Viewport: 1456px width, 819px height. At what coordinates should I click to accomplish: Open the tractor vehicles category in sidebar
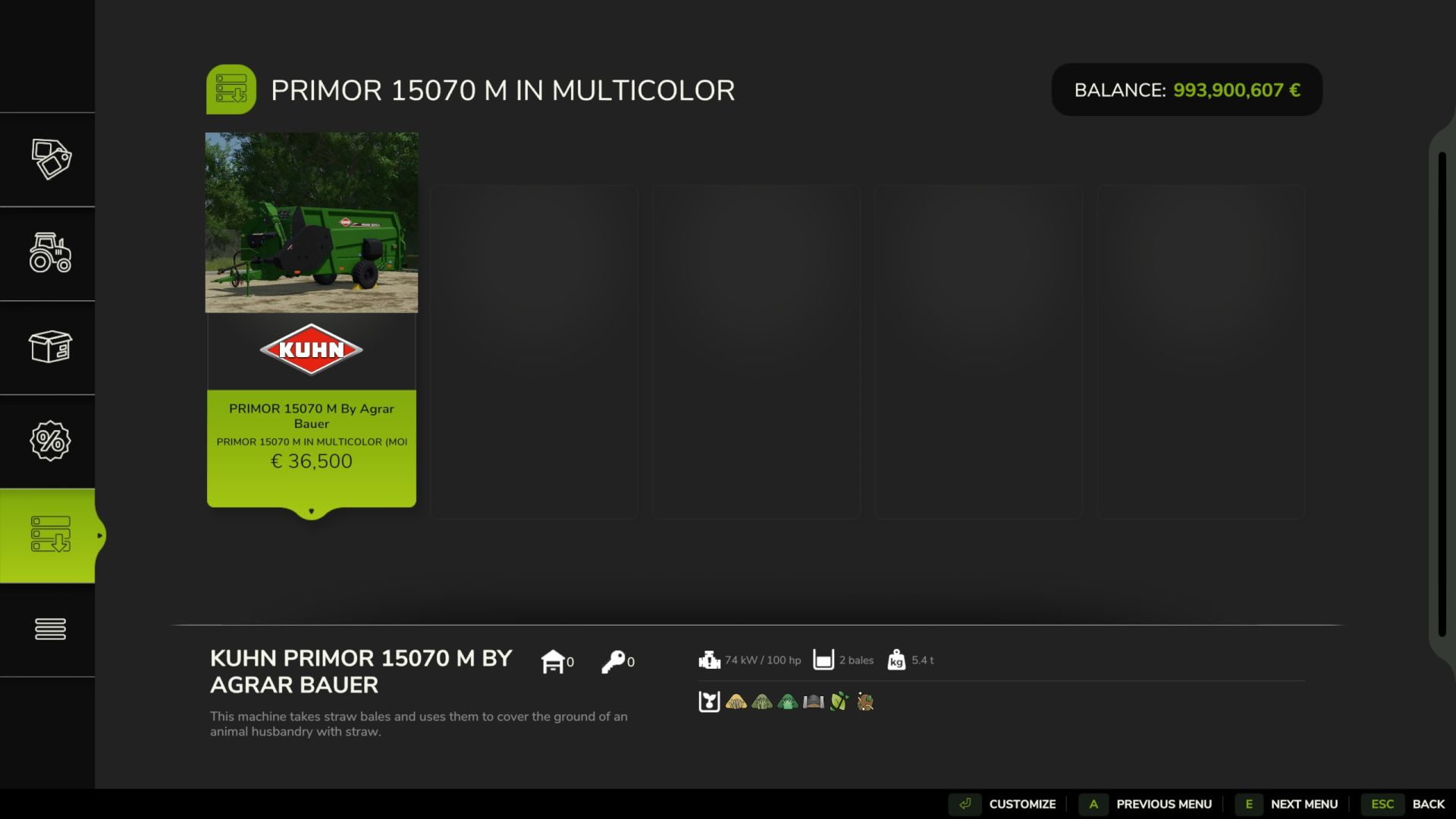[50, 253]
